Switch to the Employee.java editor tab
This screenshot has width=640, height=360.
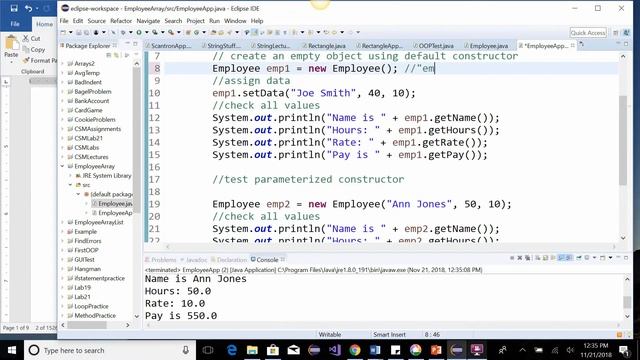[488, 46]
